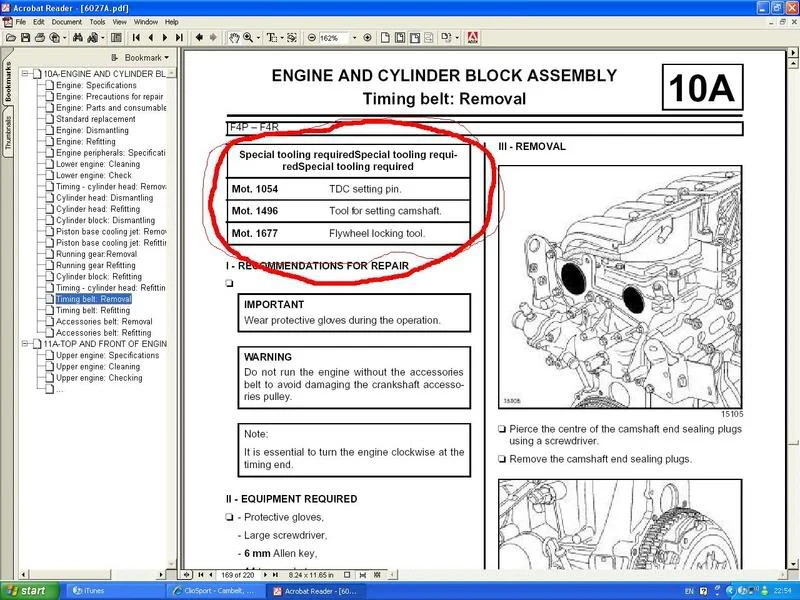Click the Save a copy floppy icon

[x=25, y=38]
